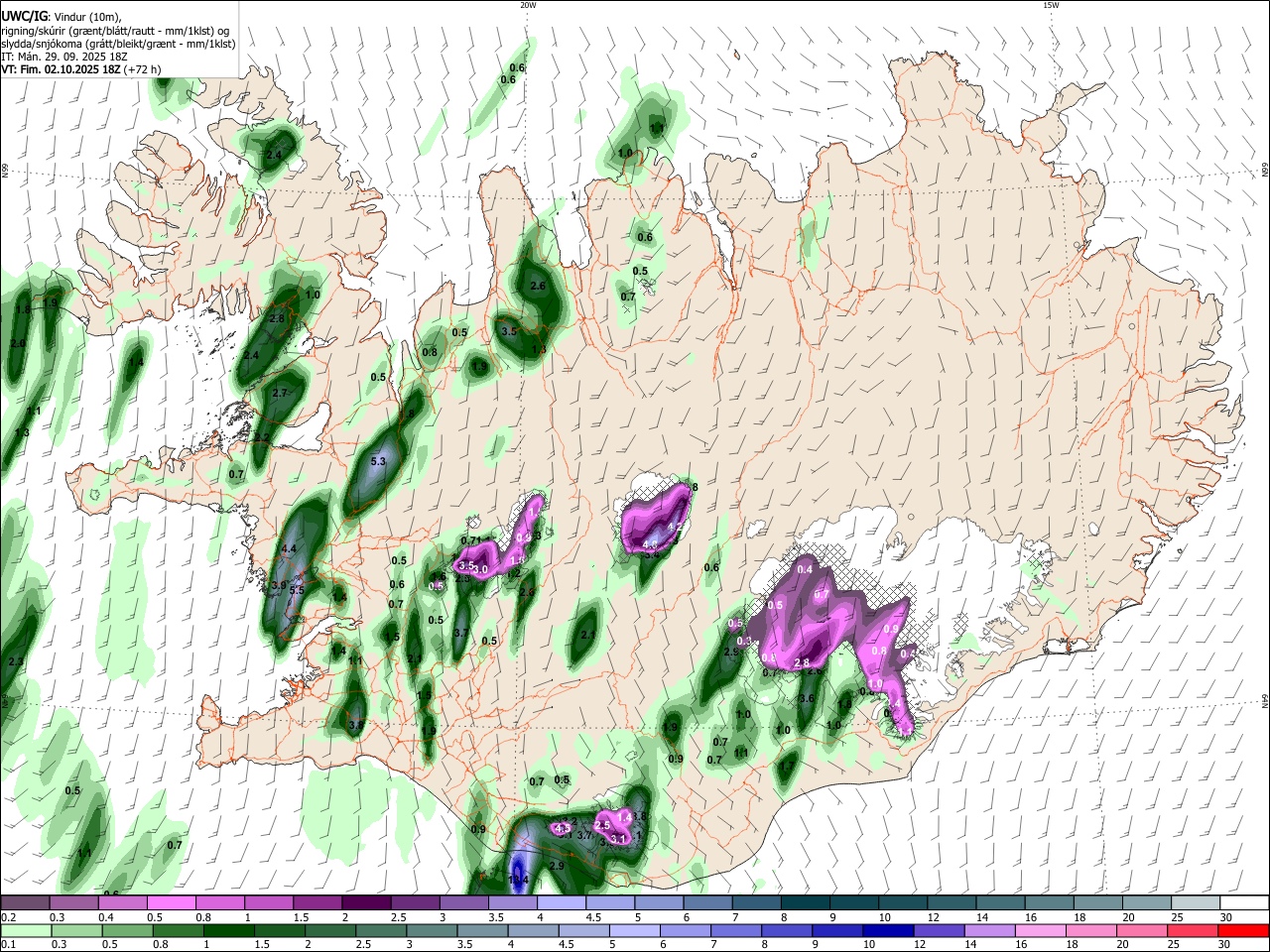
Task: Click the bright pink 0.5–0.8 snow legend swatch
Action: click(171, 903)
